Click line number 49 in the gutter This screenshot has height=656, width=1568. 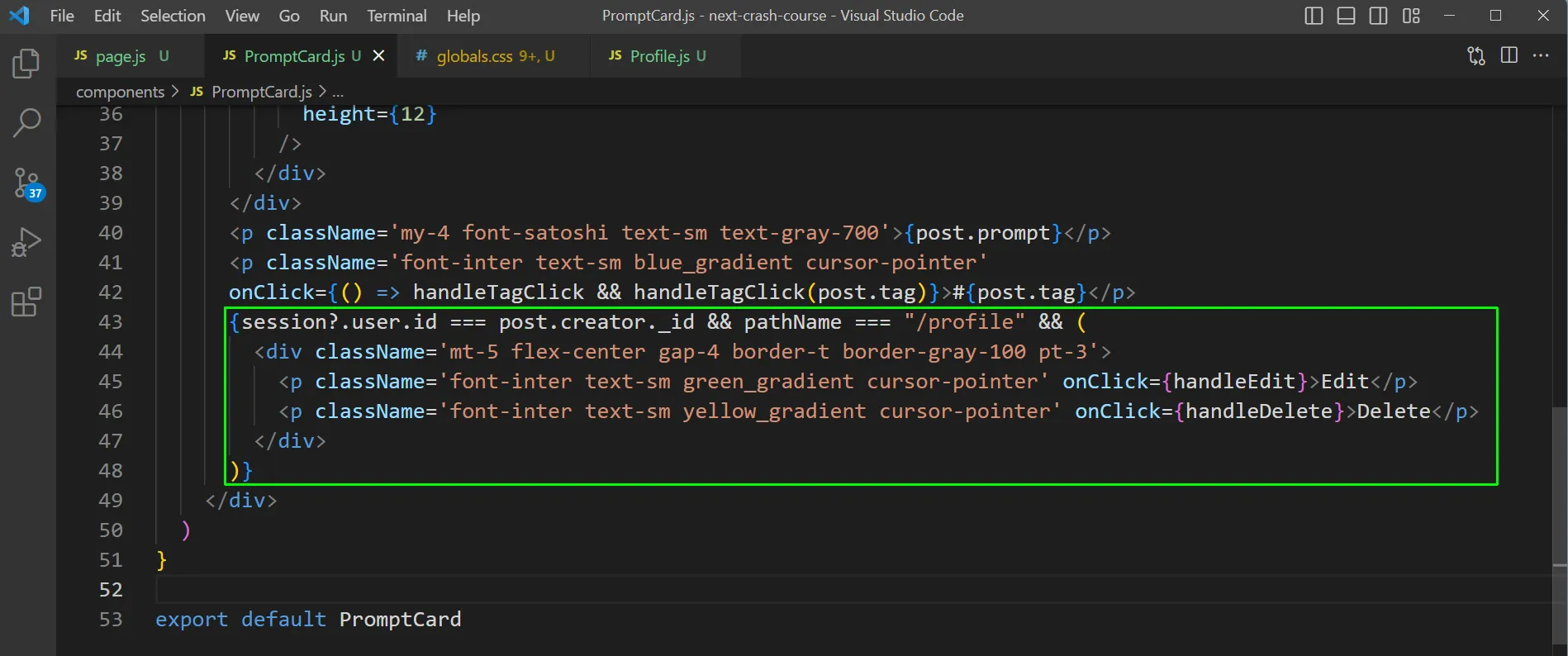pyautogui.click(x=111, y=500)
